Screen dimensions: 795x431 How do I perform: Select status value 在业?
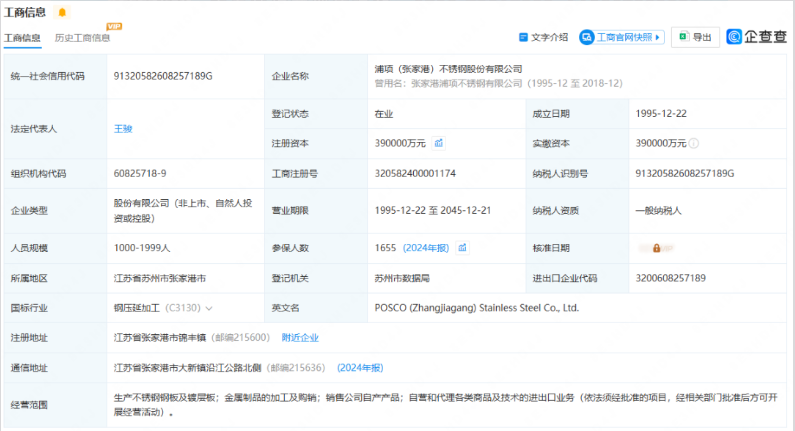click(384, 114)
